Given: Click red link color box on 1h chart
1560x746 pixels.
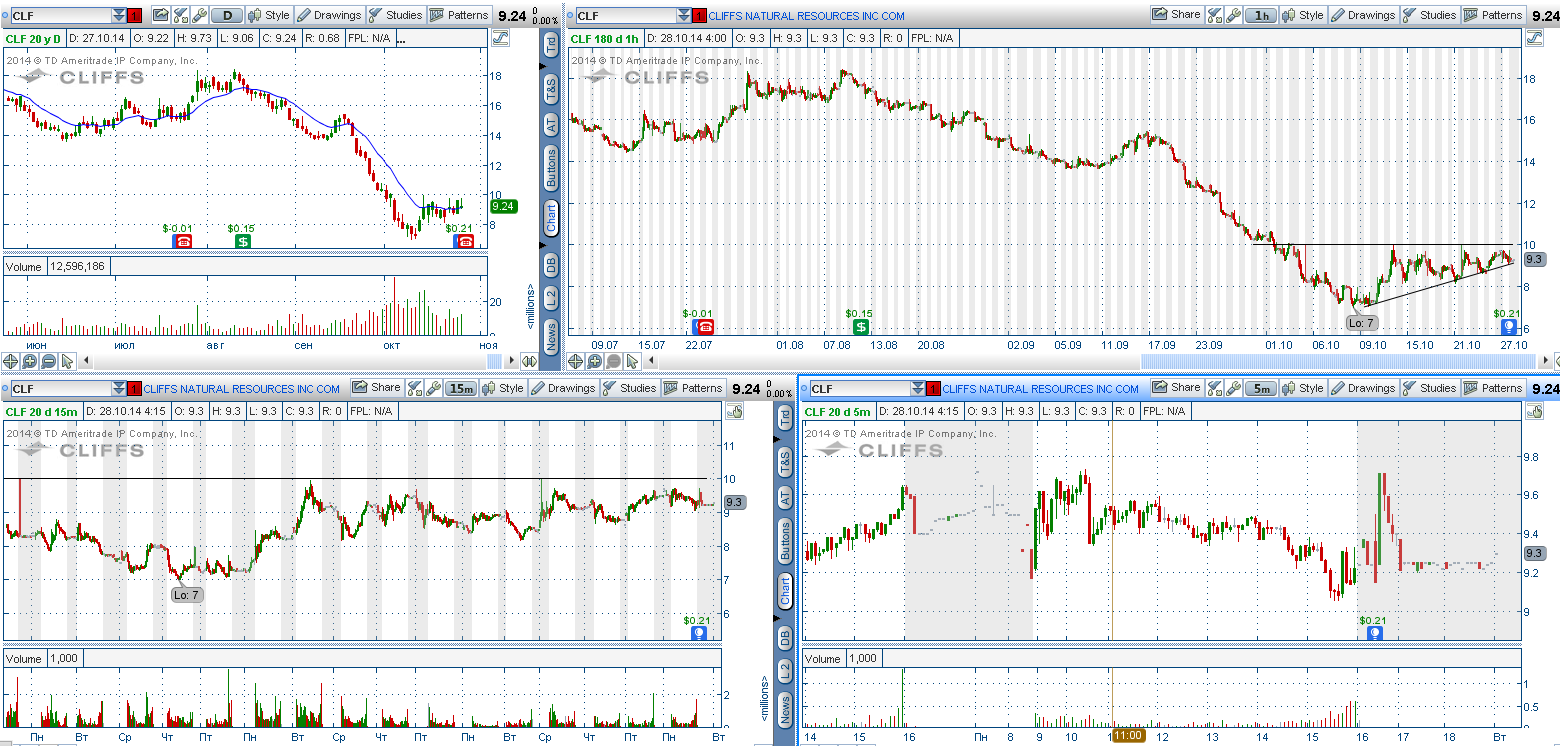Looking at the screenshot, I should coord(699,15).
